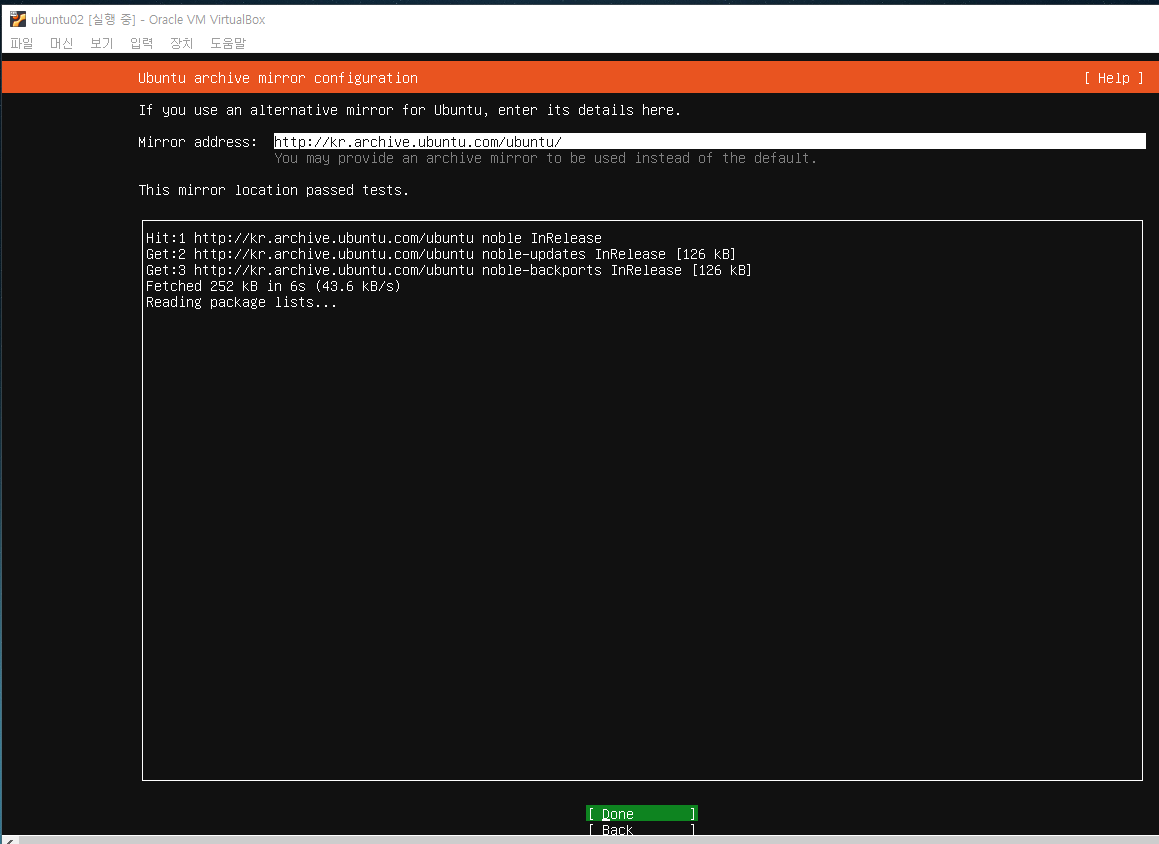Open the 머신 menu

point(61,43)
